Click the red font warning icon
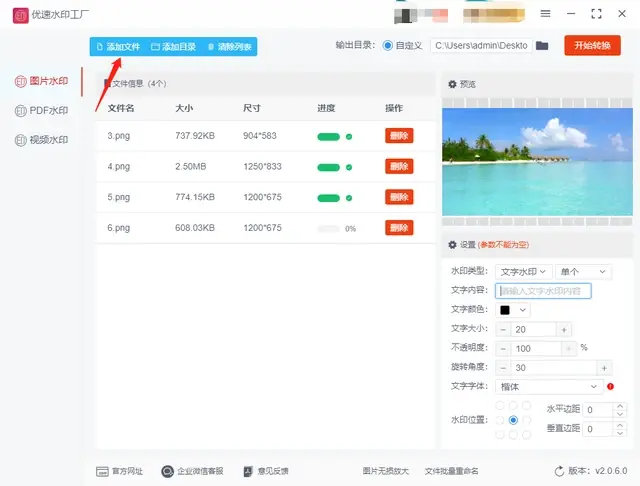The width and height of the screenshot is (640, 486). pos(610,386)
